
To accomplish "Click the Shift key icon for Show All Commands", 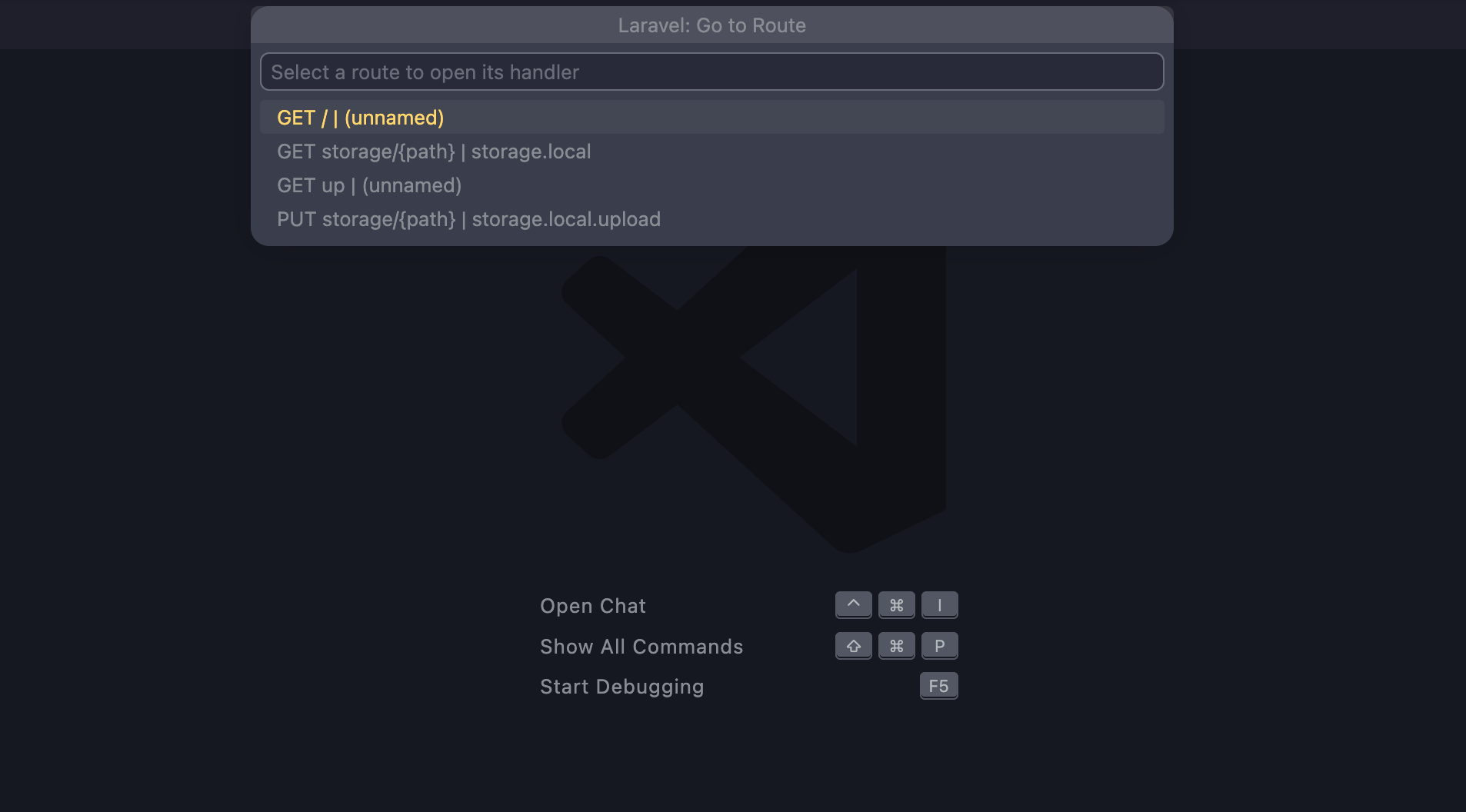I will click(853, 646).
